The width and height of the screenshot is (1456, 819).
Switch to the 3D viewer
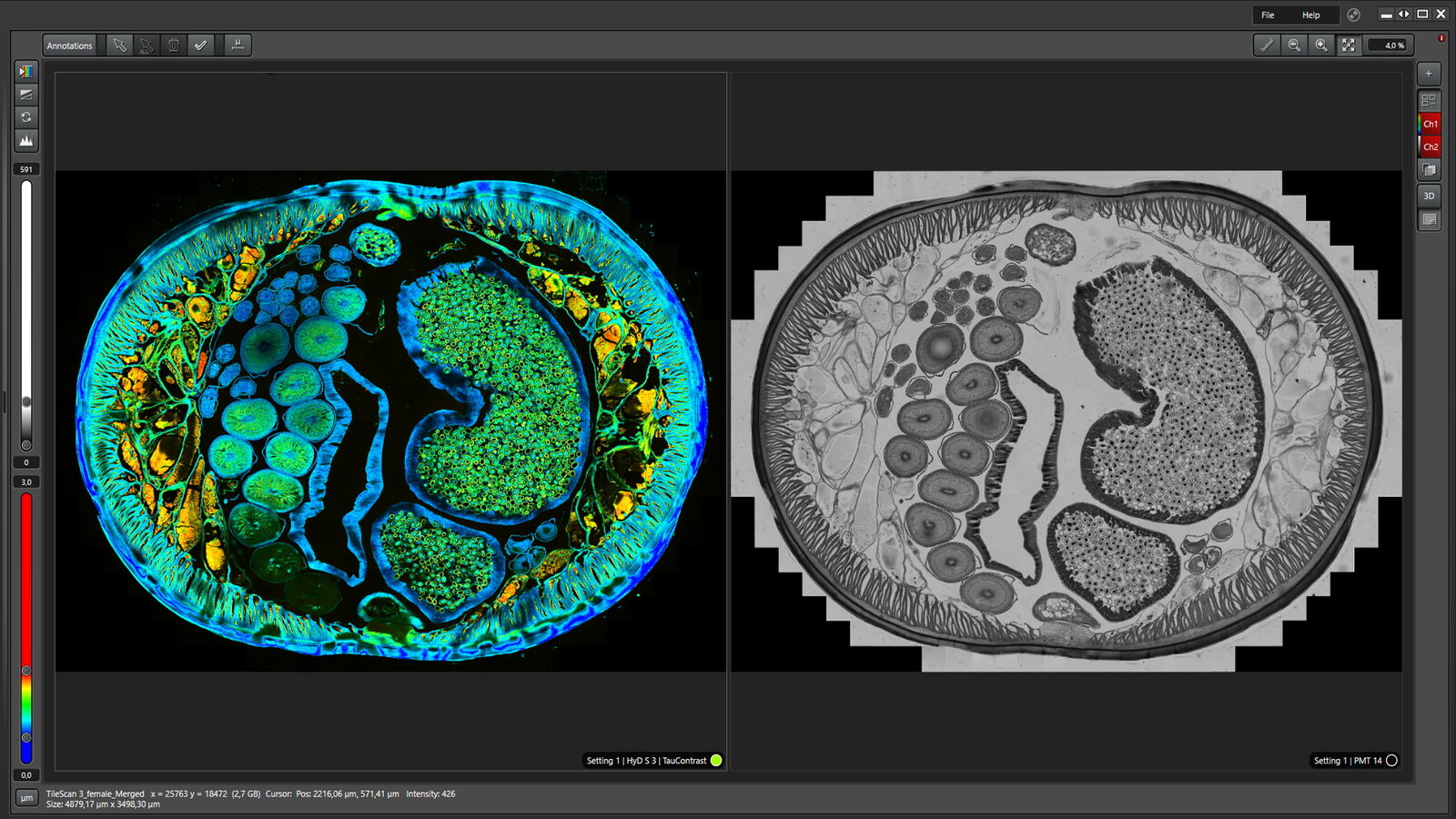pos(1429,196)
